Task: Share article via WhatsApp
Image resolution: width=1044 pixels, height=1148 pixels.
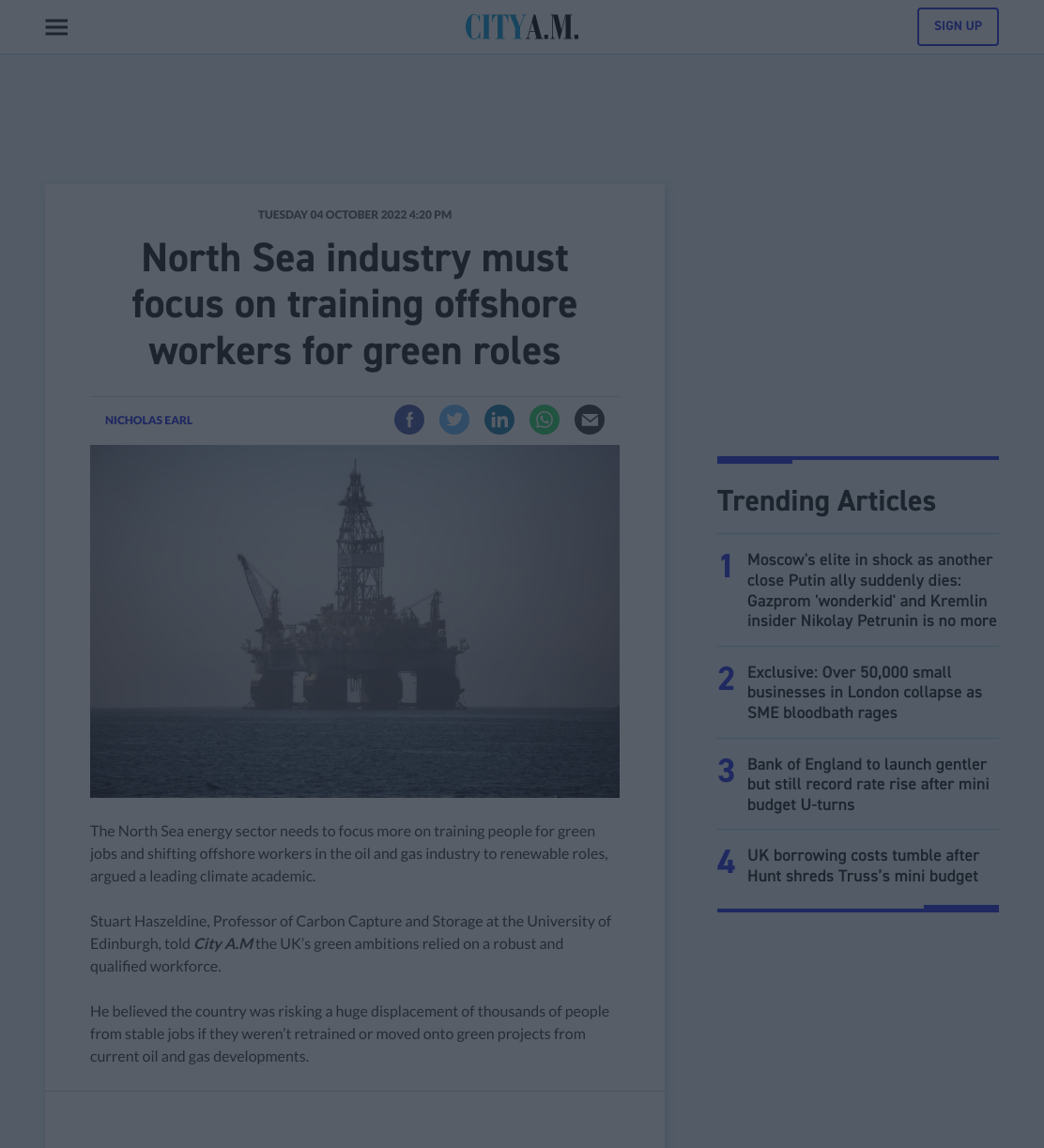Action: point(545,420)
